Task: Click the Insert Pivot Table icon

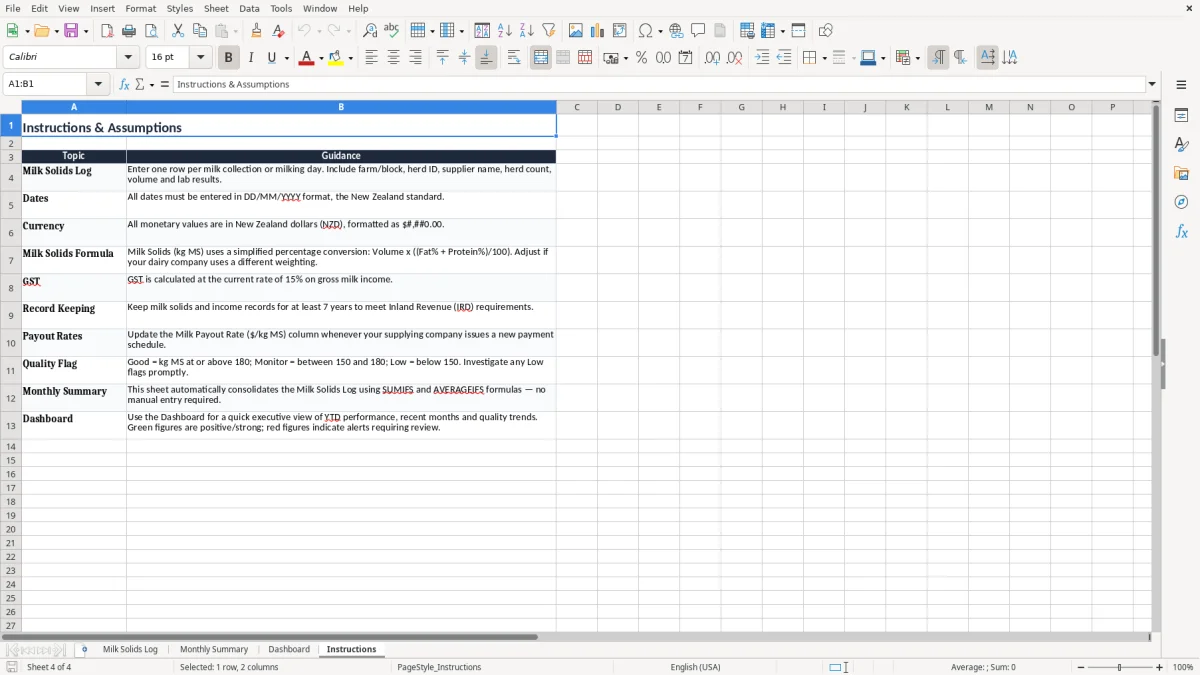Action: click(x=620, y=31)
